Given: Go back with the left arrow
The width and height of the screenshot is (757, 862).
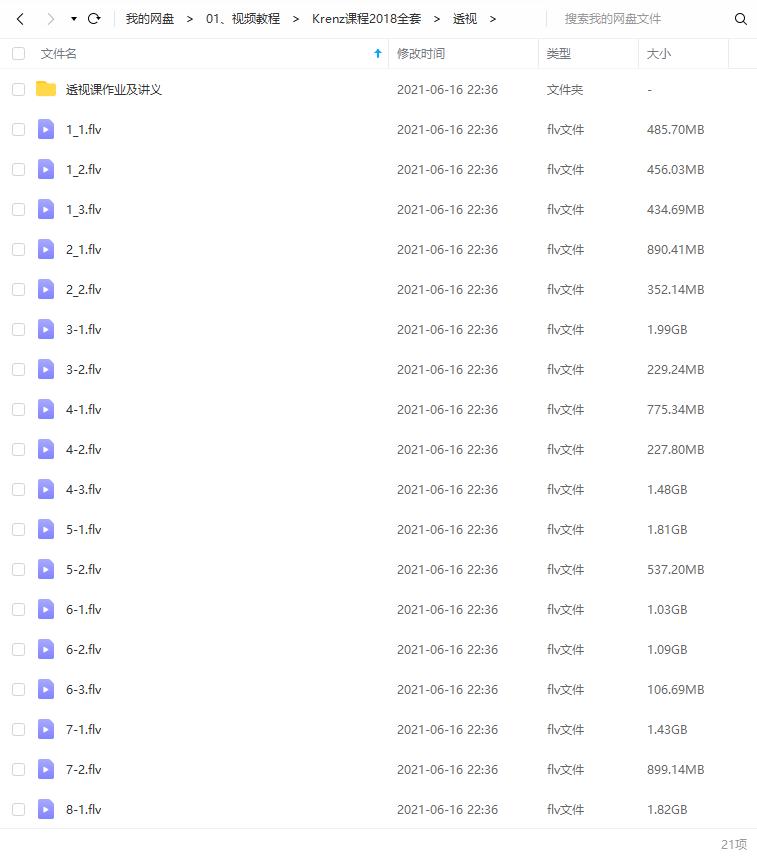Looking at the screenshot, I should 20,19.
